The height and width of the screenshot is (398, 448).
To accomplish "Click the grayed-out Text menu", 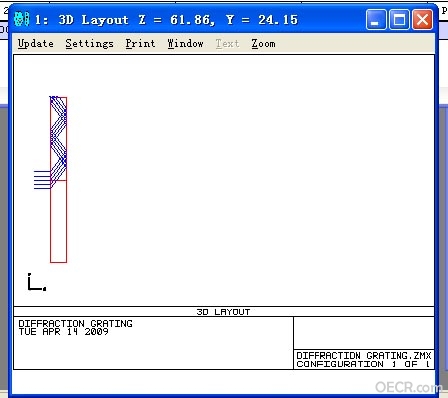I will click(x=227, y=44).
